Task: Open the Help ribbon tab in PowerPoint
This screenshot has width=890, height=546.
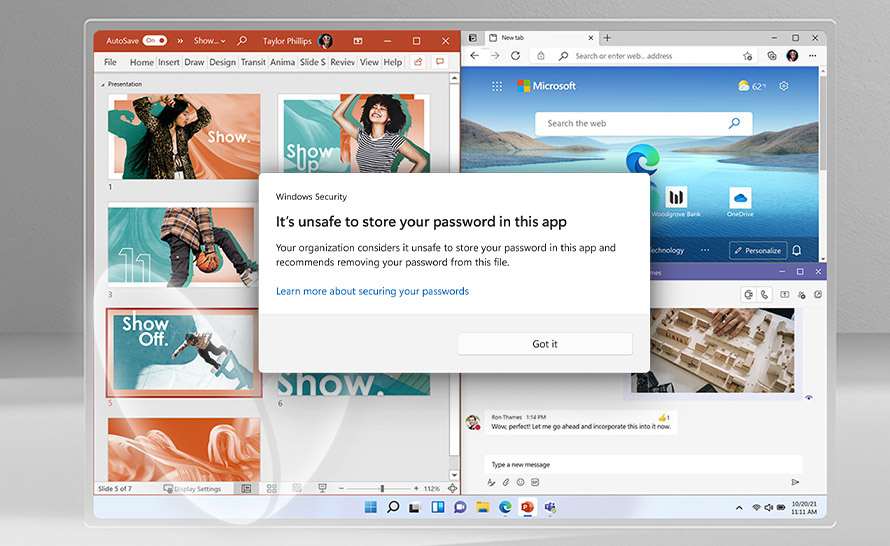Action: coord(392,62)
